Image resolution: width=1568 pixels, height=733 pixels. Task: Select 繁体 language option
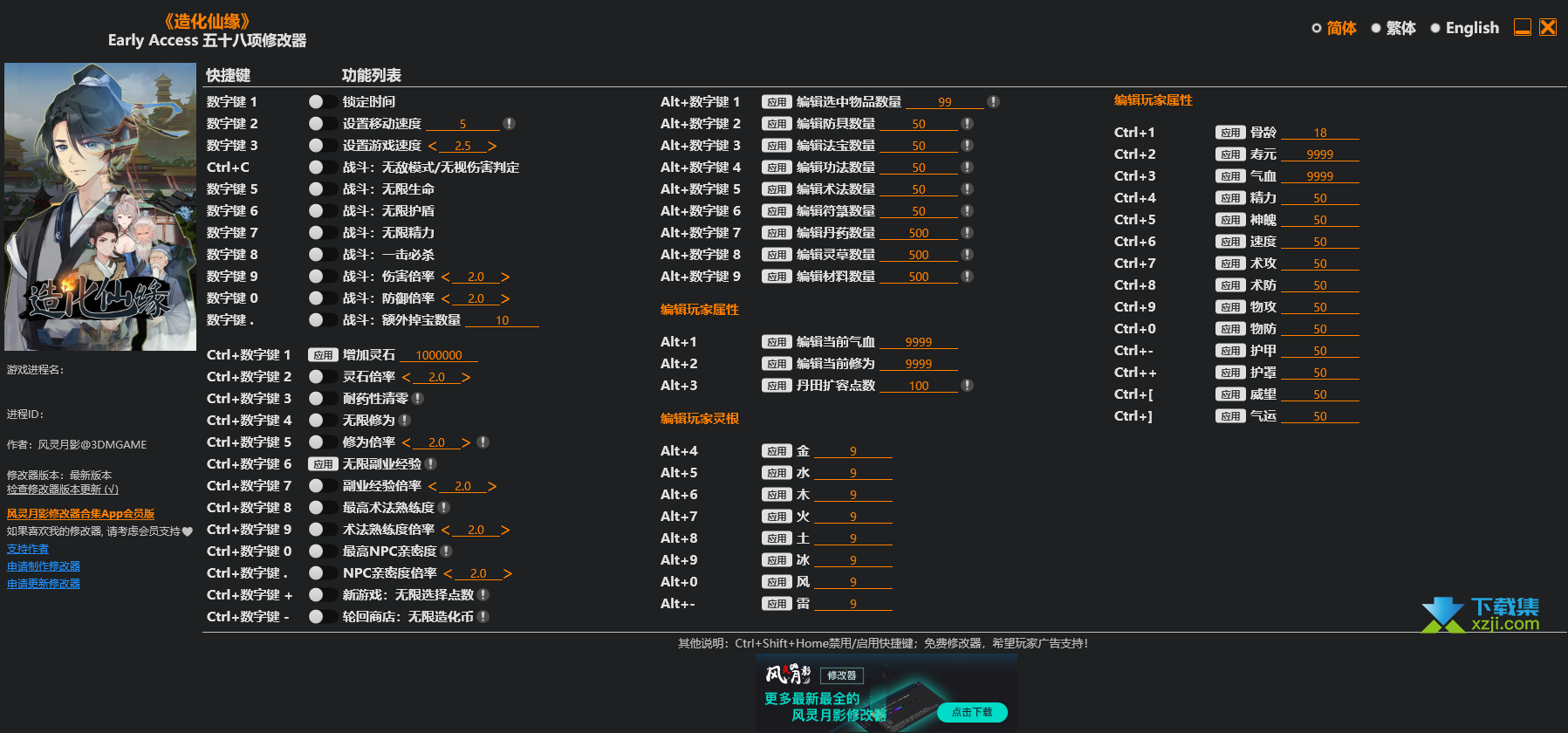(x=1393, y=28)
